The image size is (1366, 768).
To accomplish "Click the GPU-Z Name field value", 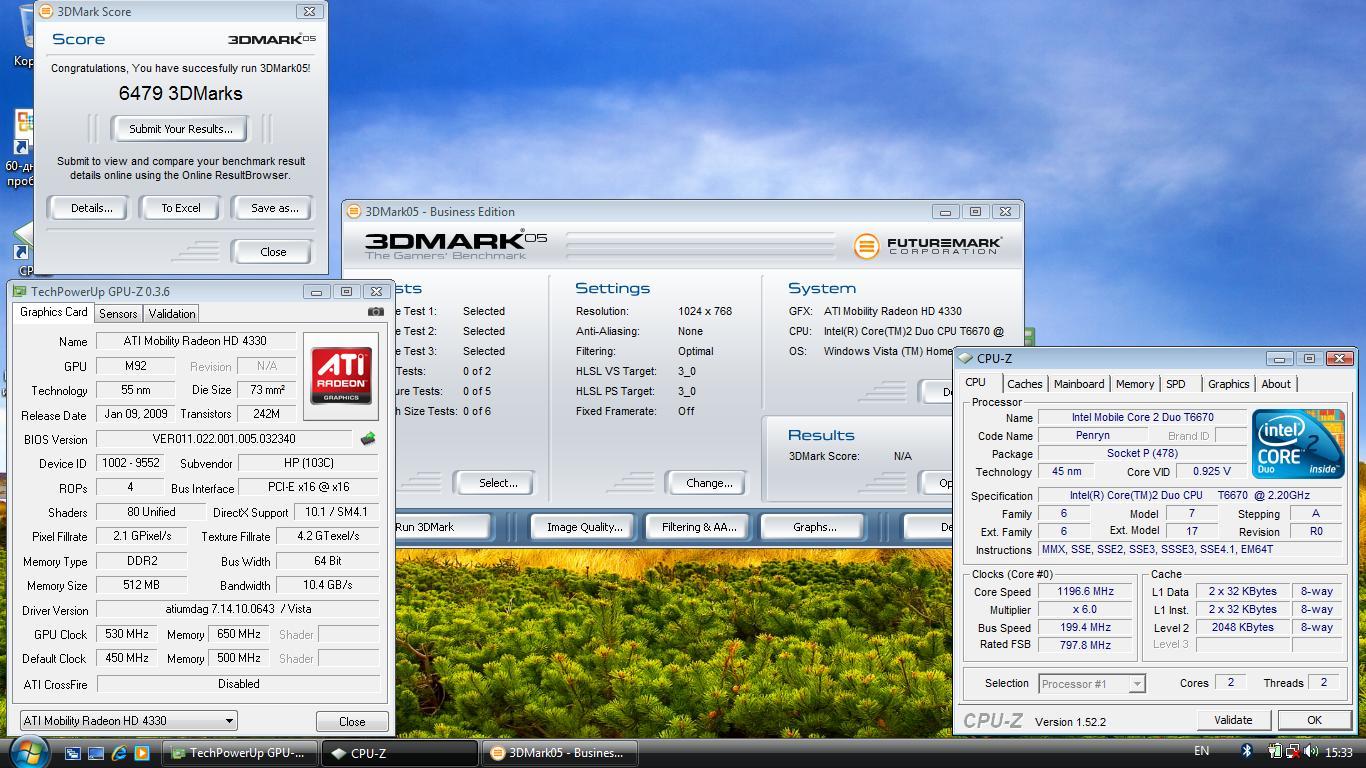I will pos(196,341).
